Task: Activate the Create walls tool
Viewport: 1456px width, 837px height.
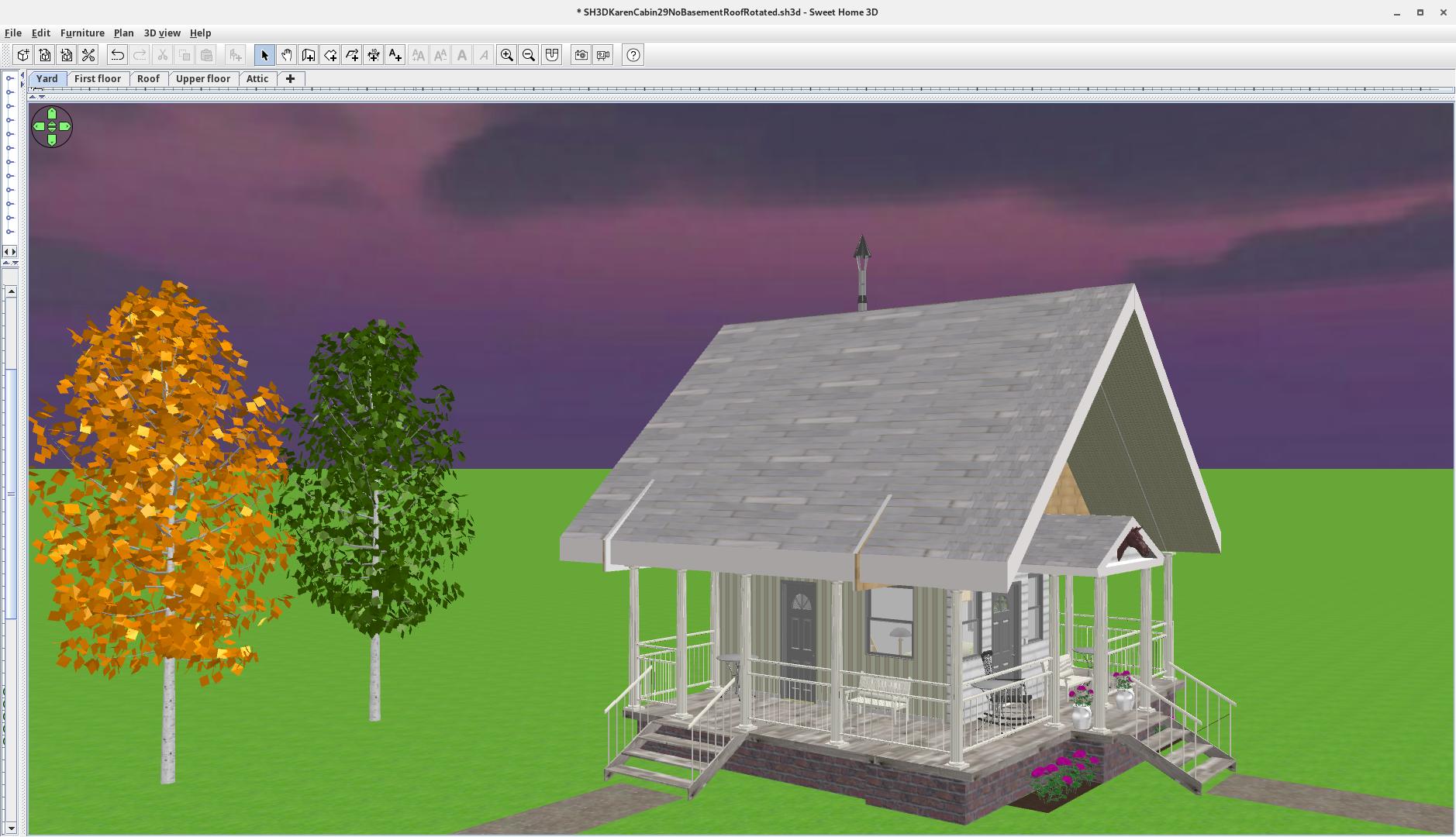Action: (x=308, y=55)
